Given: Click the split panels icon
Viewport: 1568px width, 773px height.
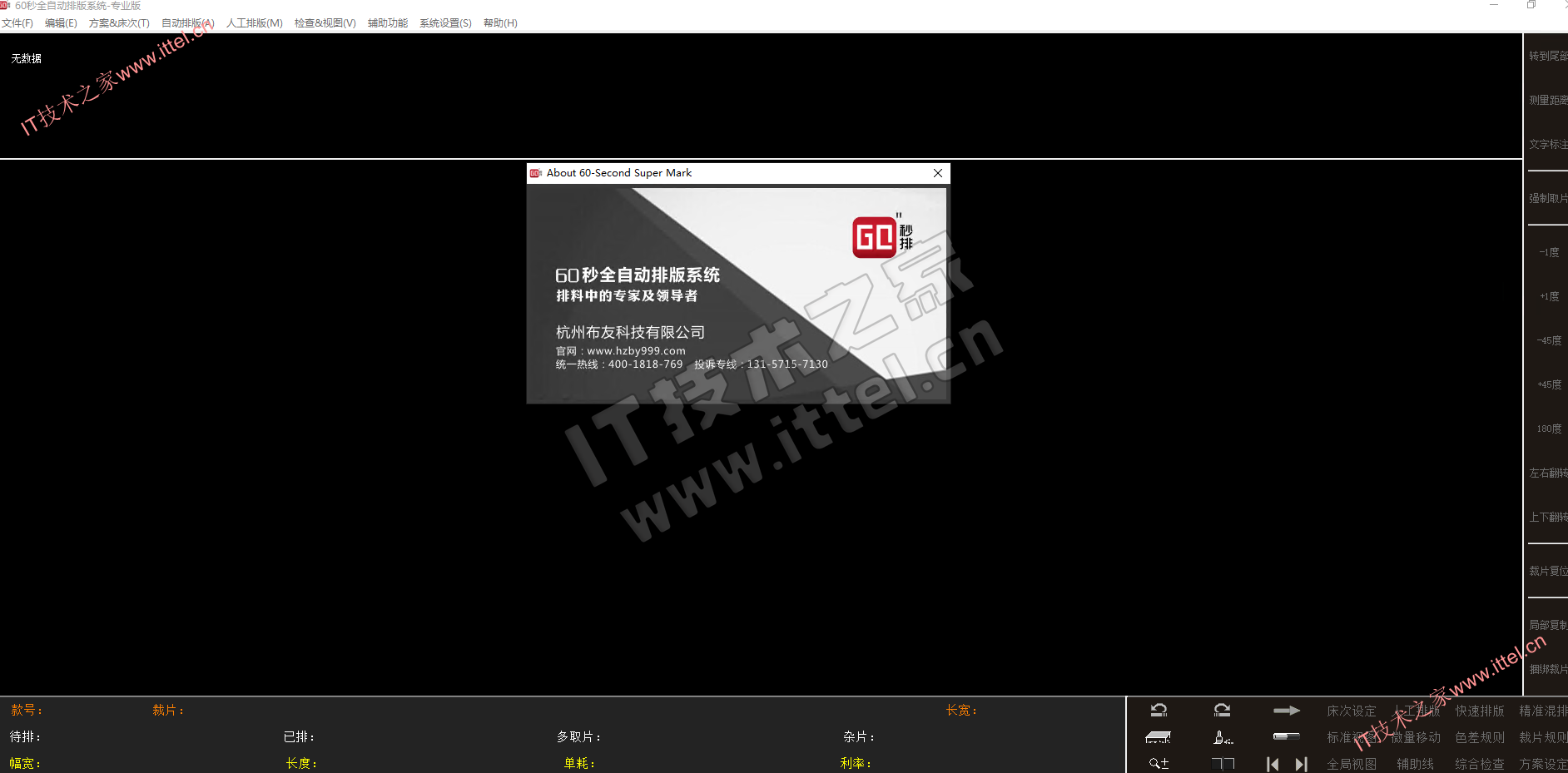Looking at the screenshot, I should point(1223,763).
